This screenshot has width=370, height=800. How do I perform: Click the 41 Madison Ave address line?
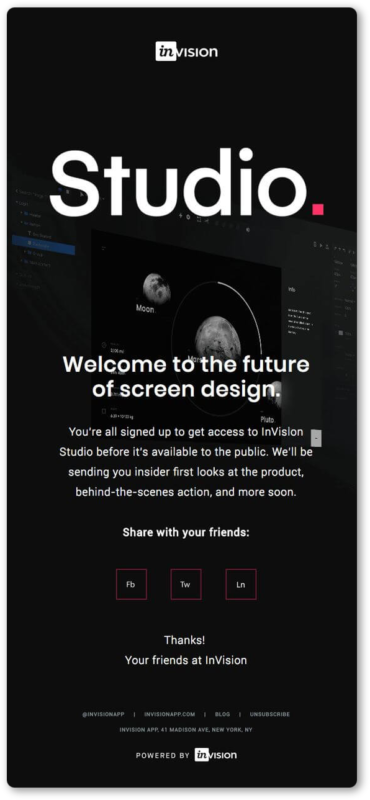(186, 730)
